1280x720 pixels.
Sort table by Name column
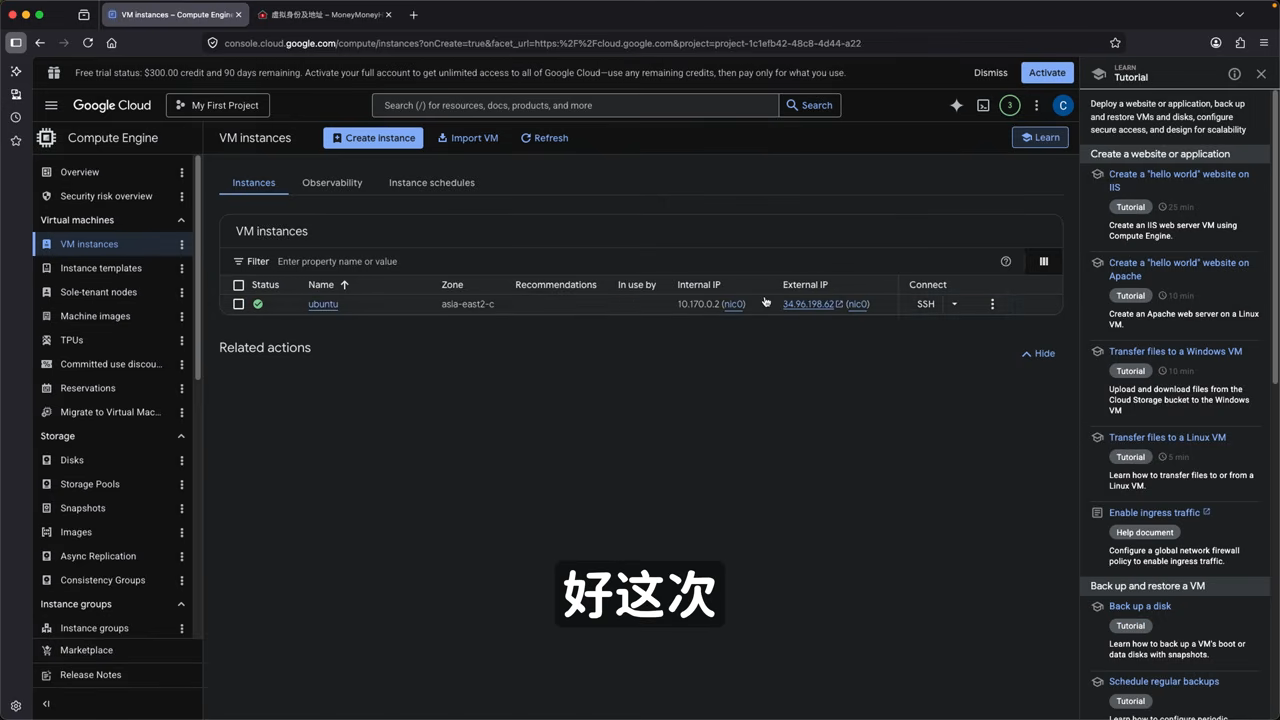tap(328, 285)
